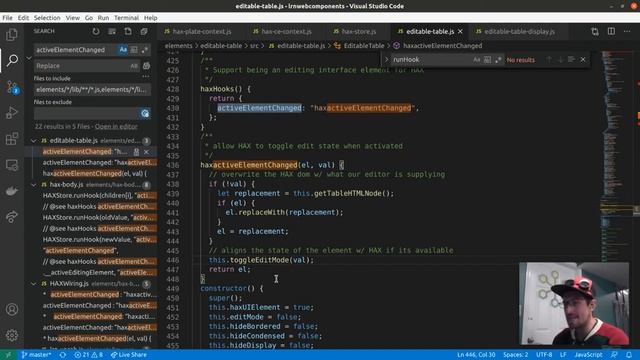Open the Explorer view in activity bar
Image resolution: width=640 pixels, height=360 pixels.
click(x=12, y=35)
